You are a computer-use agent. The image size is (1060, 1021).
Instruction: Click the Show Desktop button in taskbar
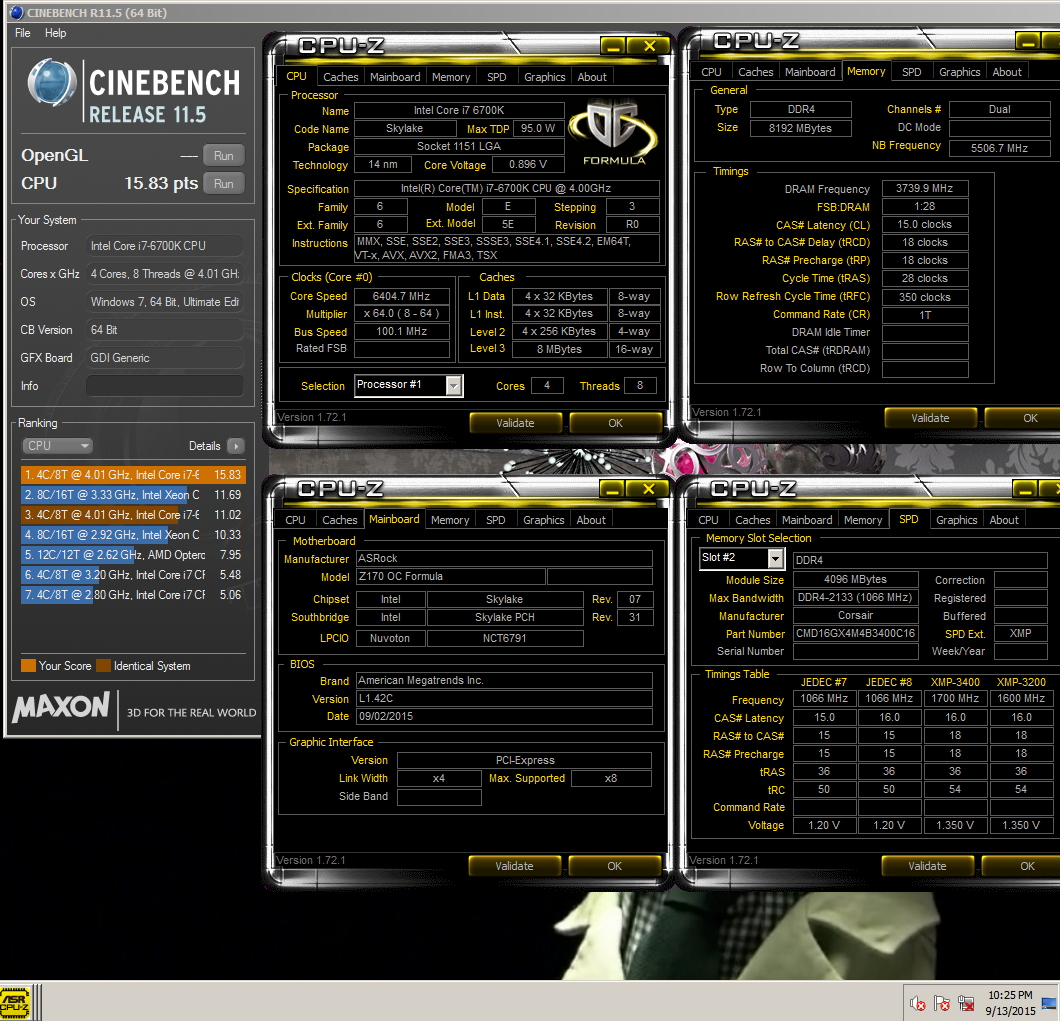click(x=1051, y=1004)
